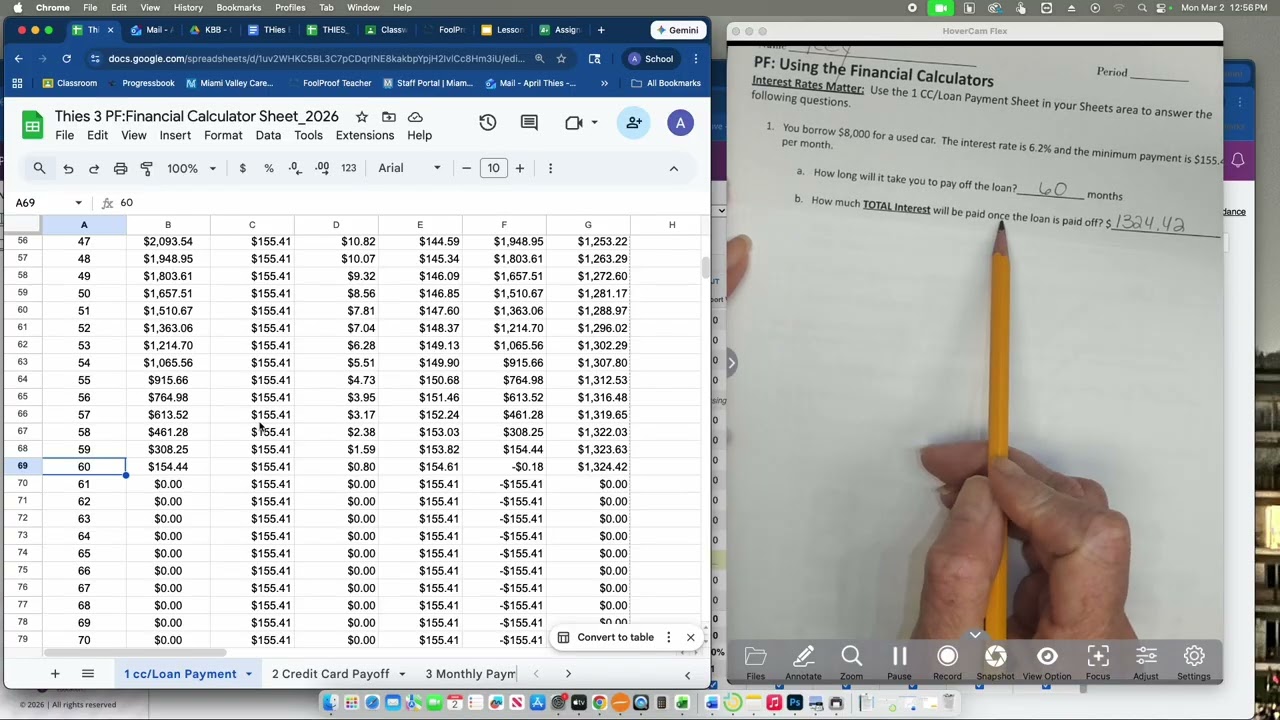Image resolution: width=1280 pixels, height=720 pixels.
Task: Open the Google account avatar A
Action: click(680, 123)
